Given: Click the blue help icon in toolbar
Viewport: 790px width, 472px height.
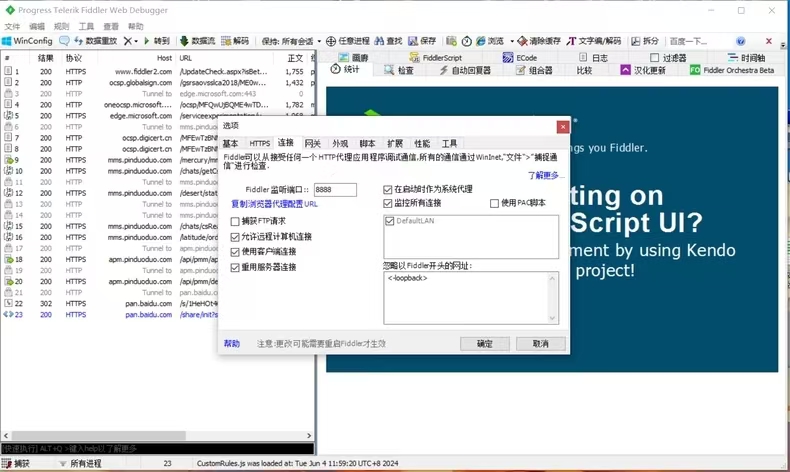Looking at the screenshot, I should click(740, 41).
